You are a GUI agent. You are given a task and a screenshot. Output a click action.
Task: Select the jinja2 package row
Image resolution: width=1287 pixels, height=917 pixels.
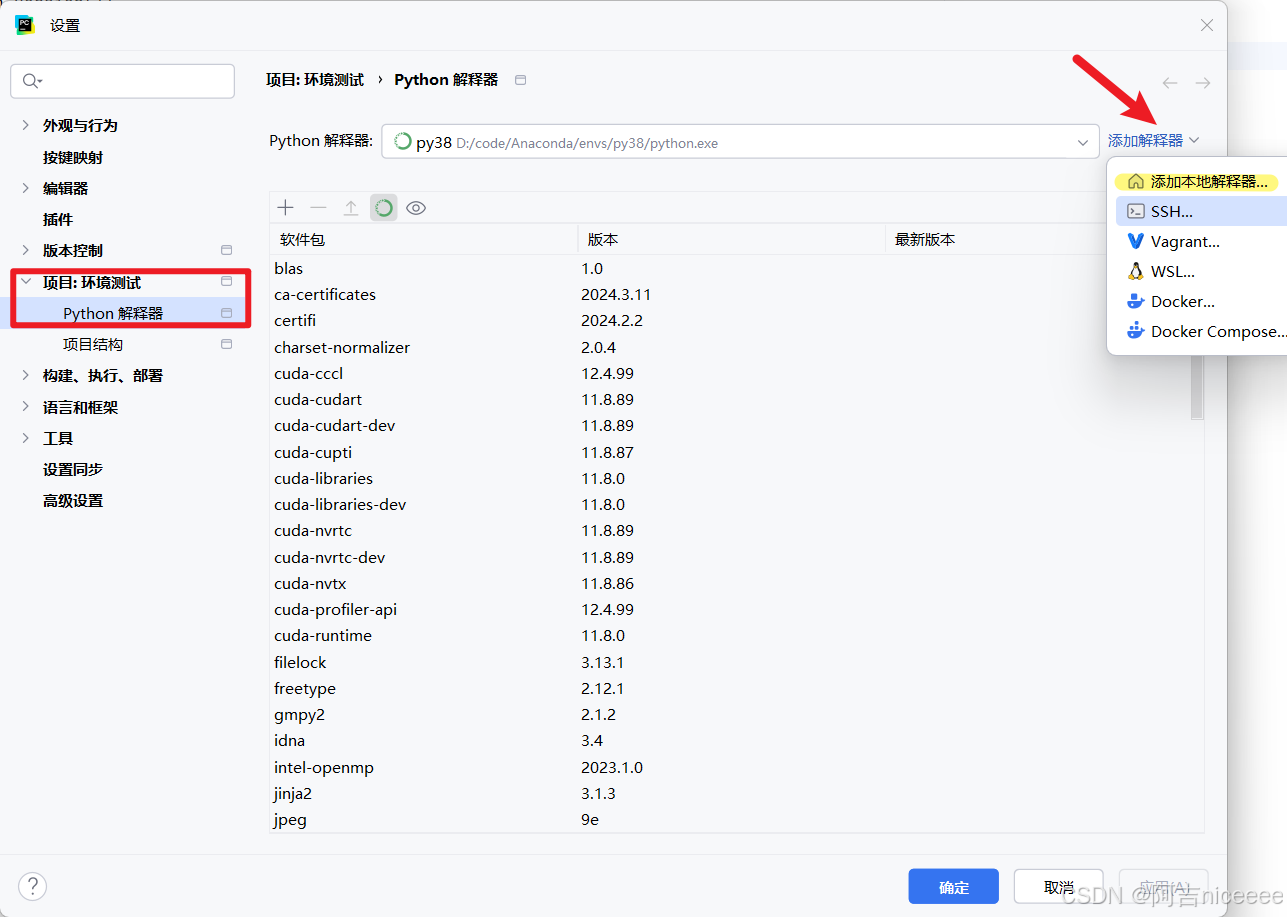coord(729,793)
